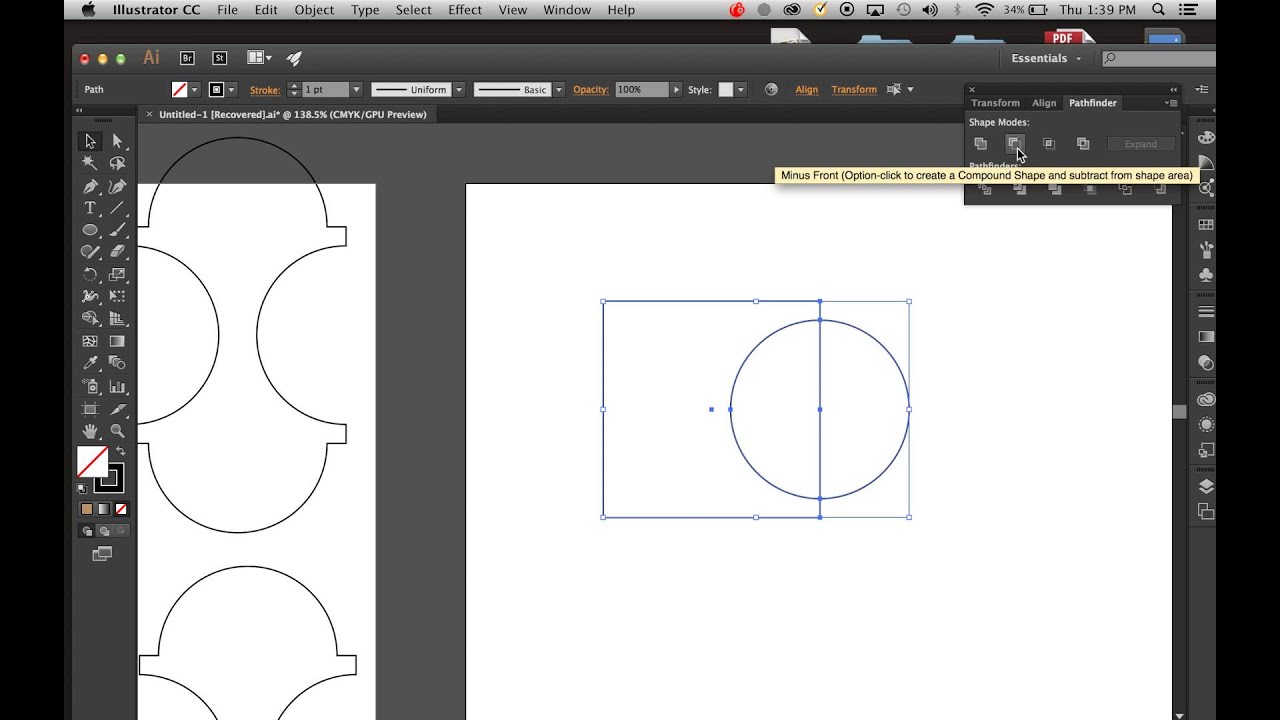Select the Ellipse tool
This screenshot has width=1280, height=720.
tap(90, 230)
